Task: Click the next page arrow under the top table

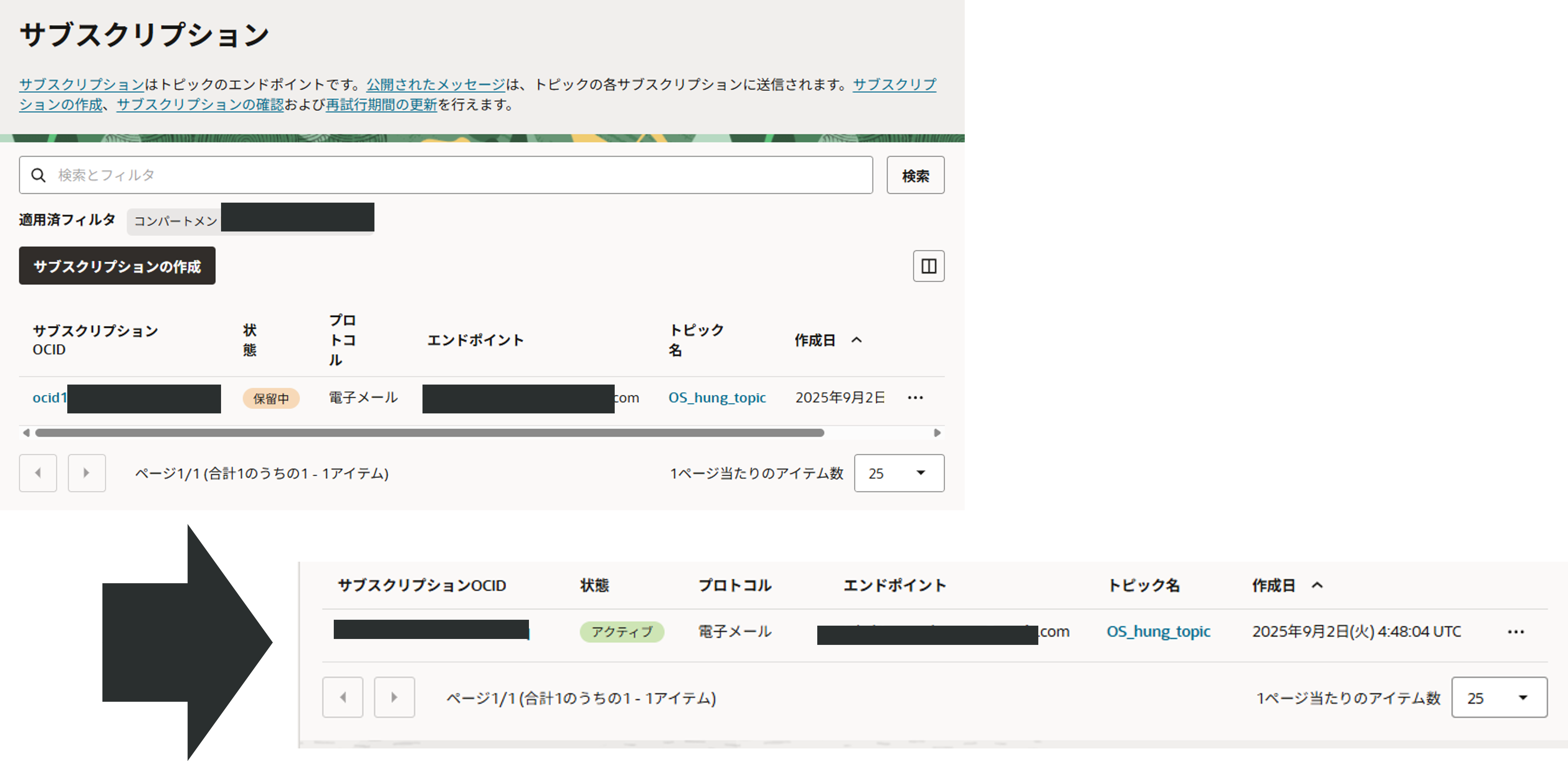Action: point(86,473)
